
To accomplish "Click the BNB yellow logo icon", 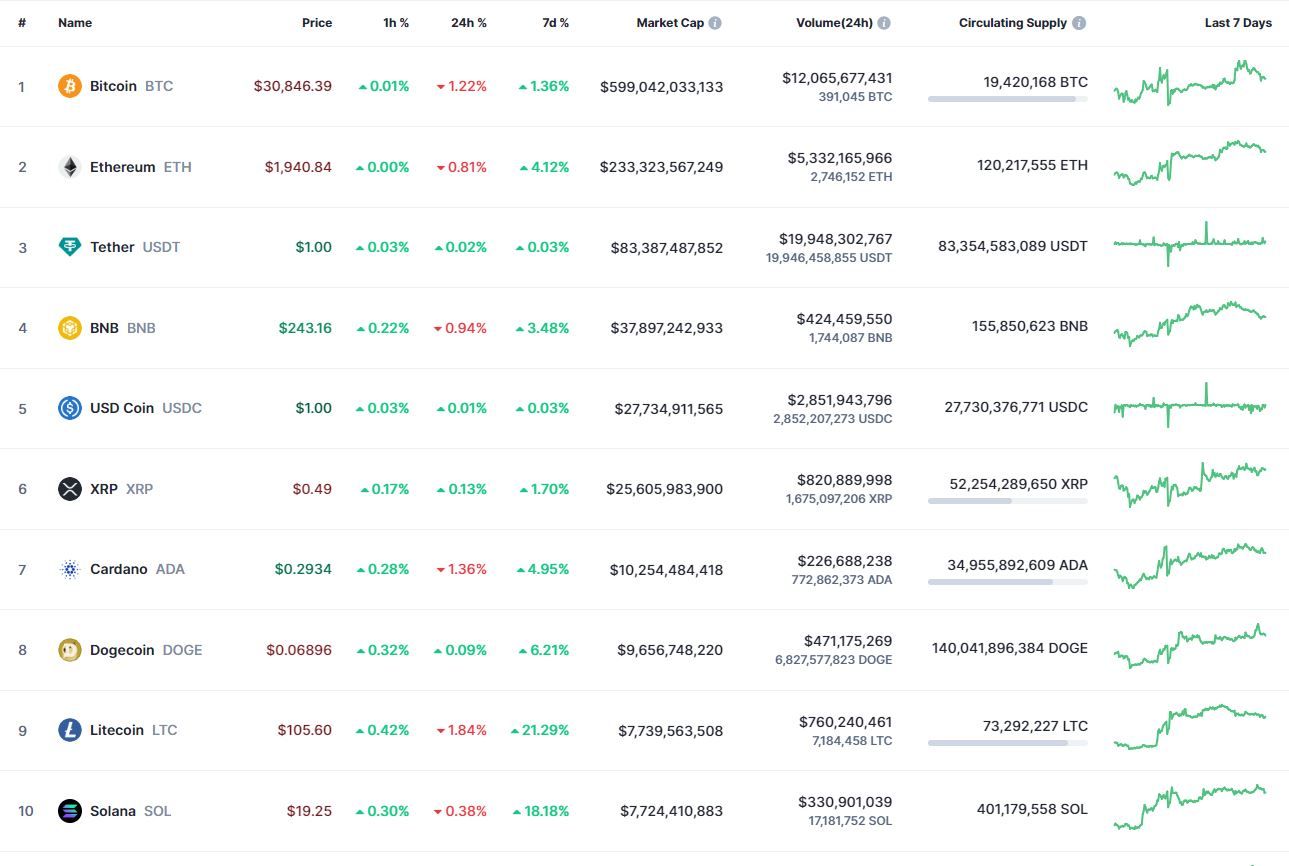I will click(x=69, y=328).
